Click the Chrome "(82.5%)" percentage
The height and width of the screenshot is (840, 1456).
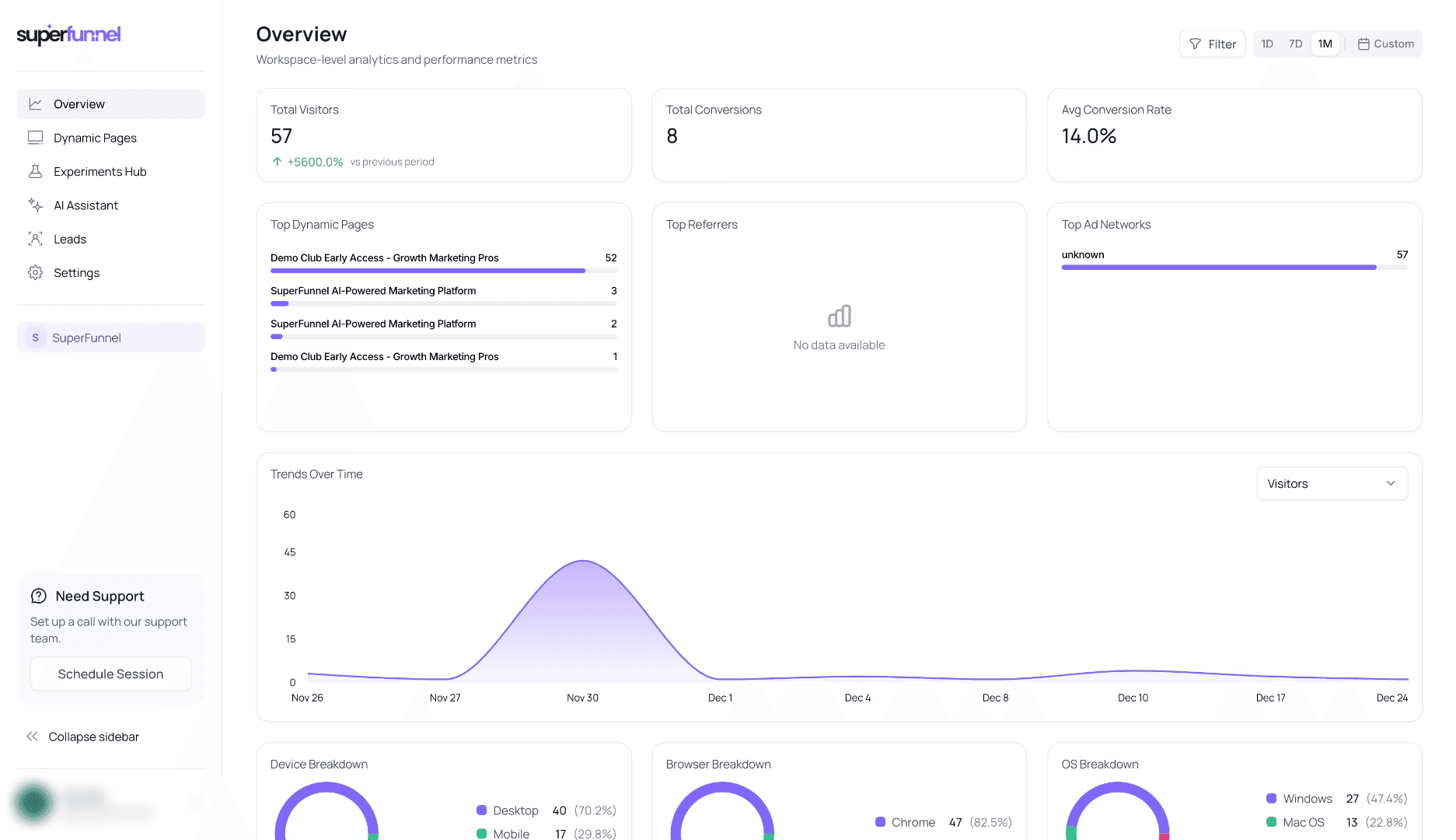click(991, 822)
